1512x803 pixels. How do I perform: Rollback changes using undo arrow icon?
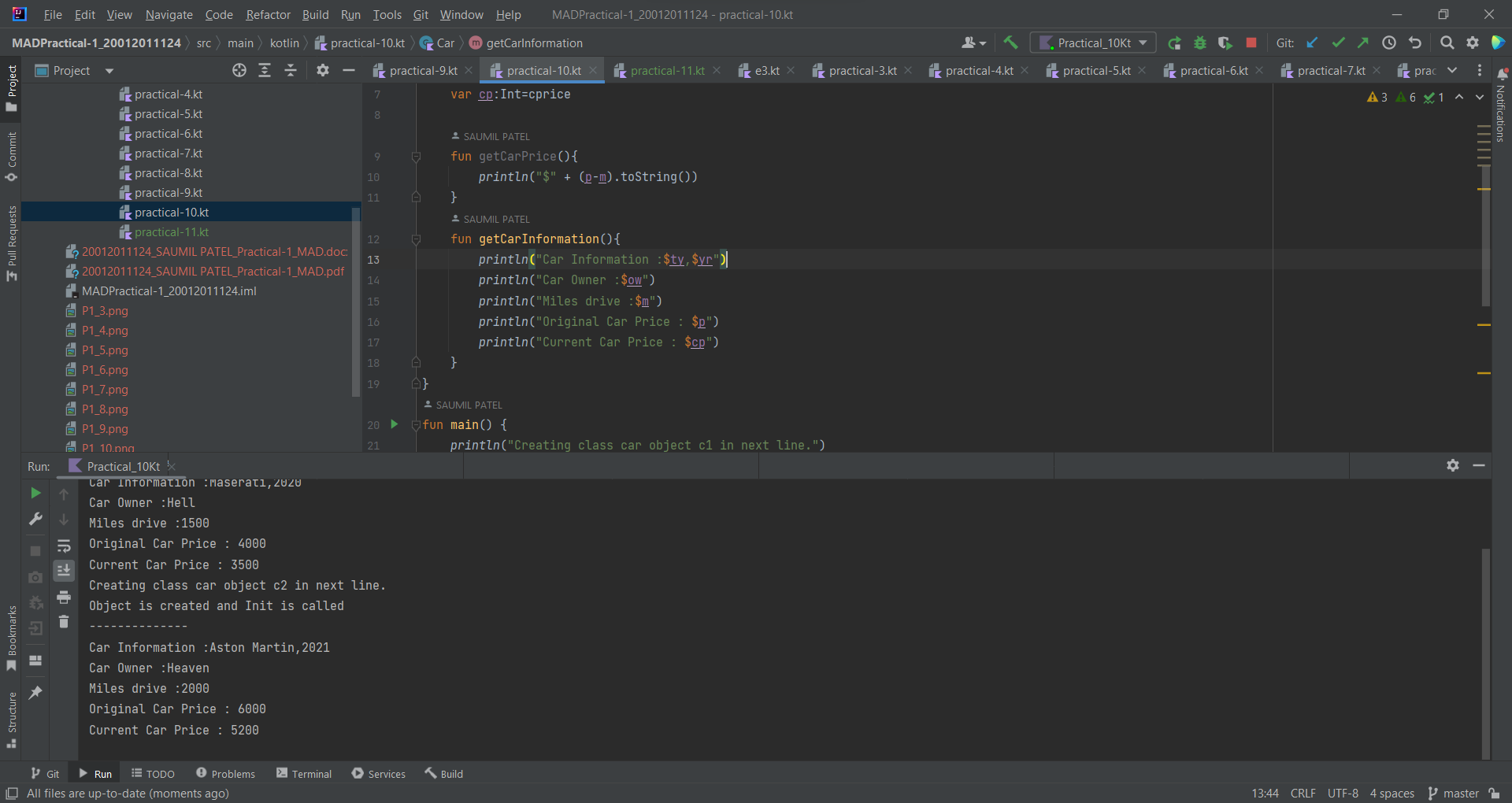[1415, 43]
